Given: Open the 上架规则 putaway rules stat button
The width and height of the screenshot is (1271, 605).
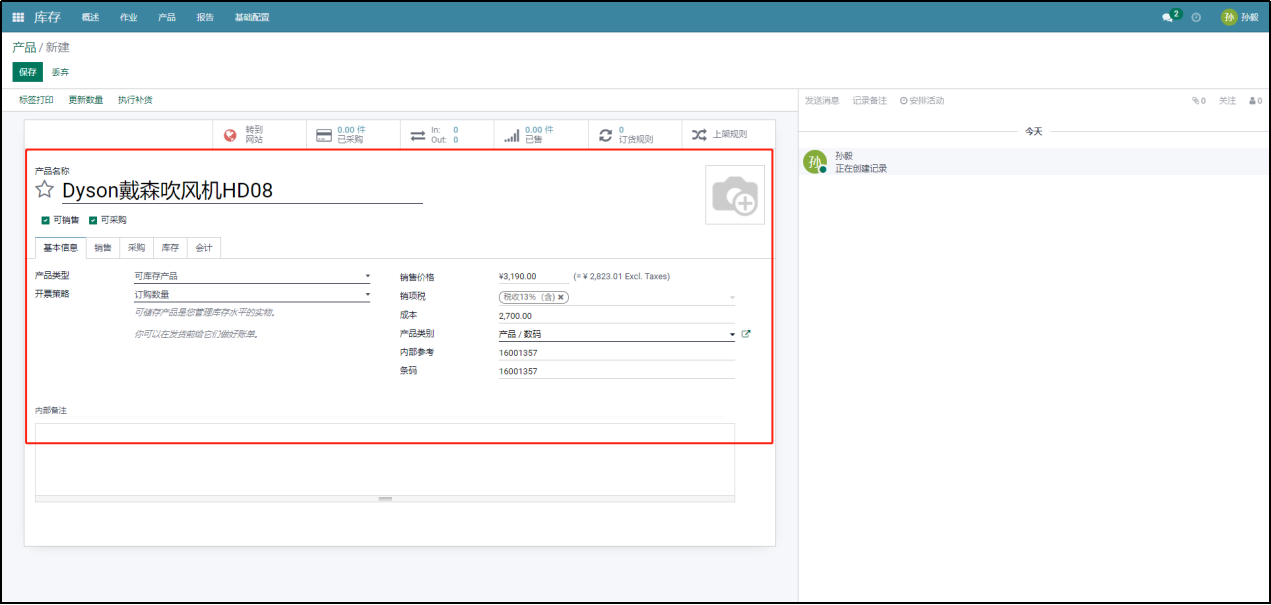Looking at the screenshot, I should (x=728, y=134).
